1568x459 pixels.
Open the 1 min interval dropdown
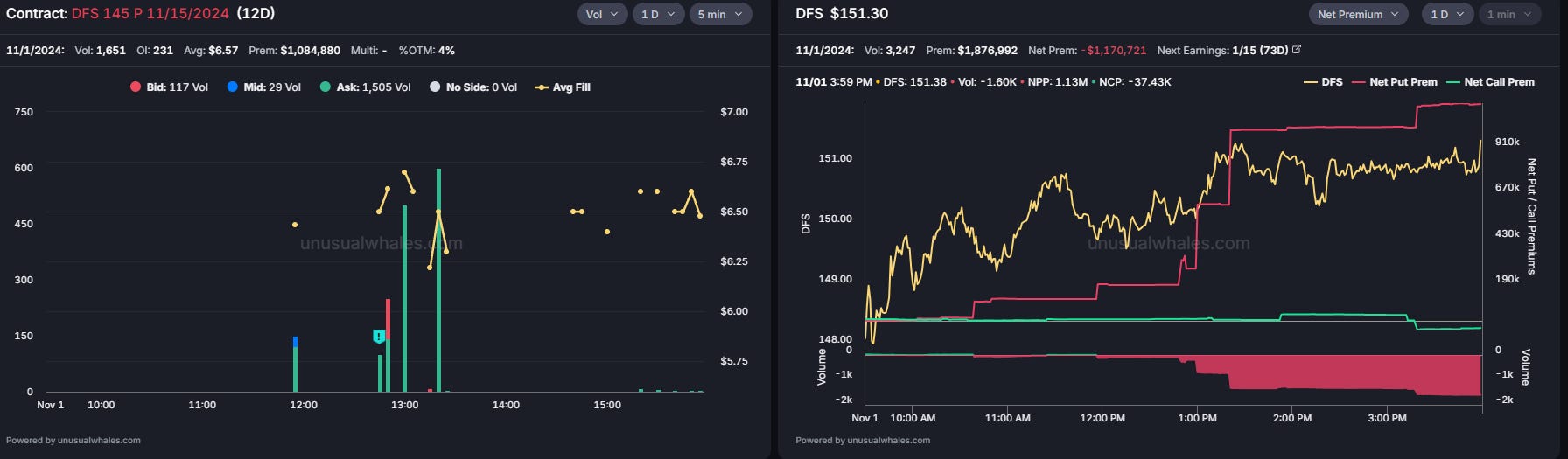pos(1509,14)
